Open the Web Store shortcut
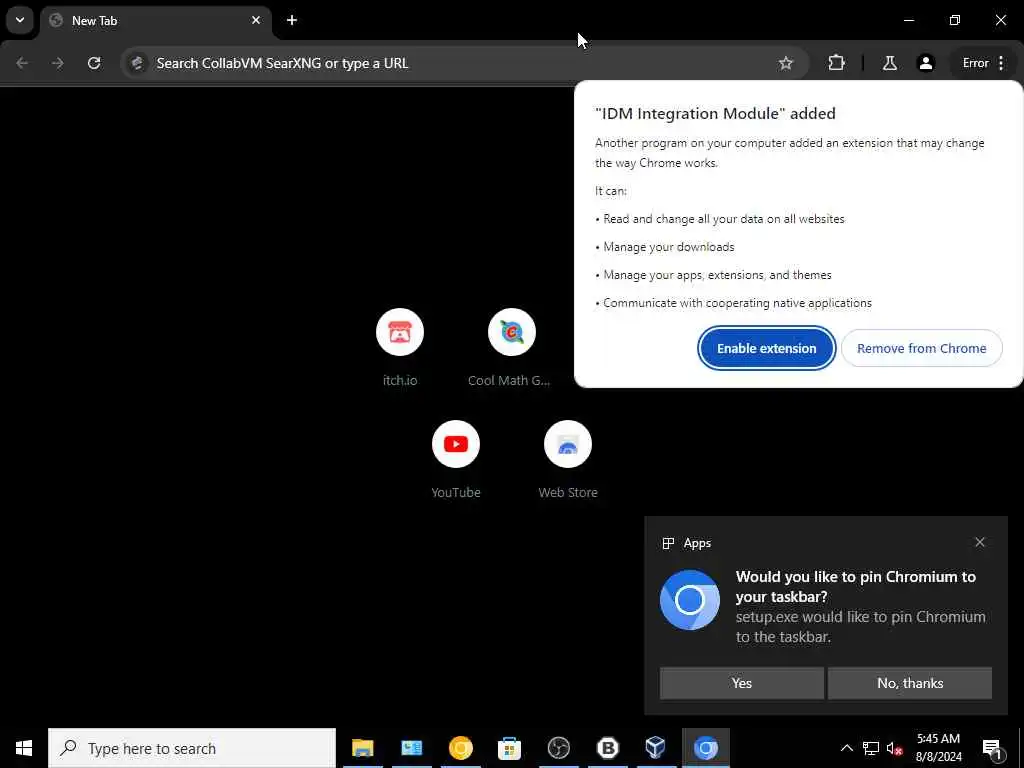1024x768 pixels. tap(568, 460)
